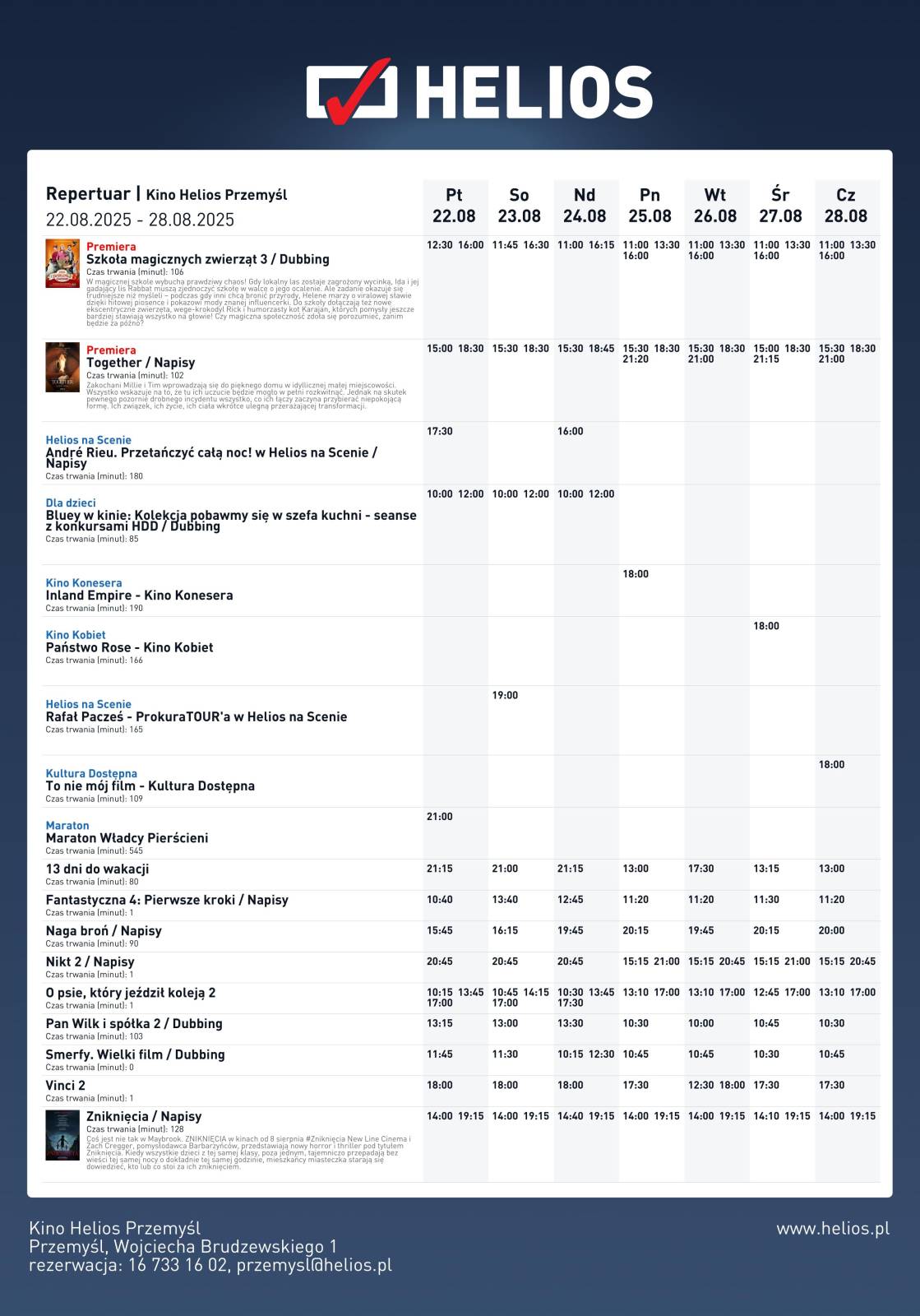
Task: Open Vinci 2 title
Action: click(x=66, y=1085)
